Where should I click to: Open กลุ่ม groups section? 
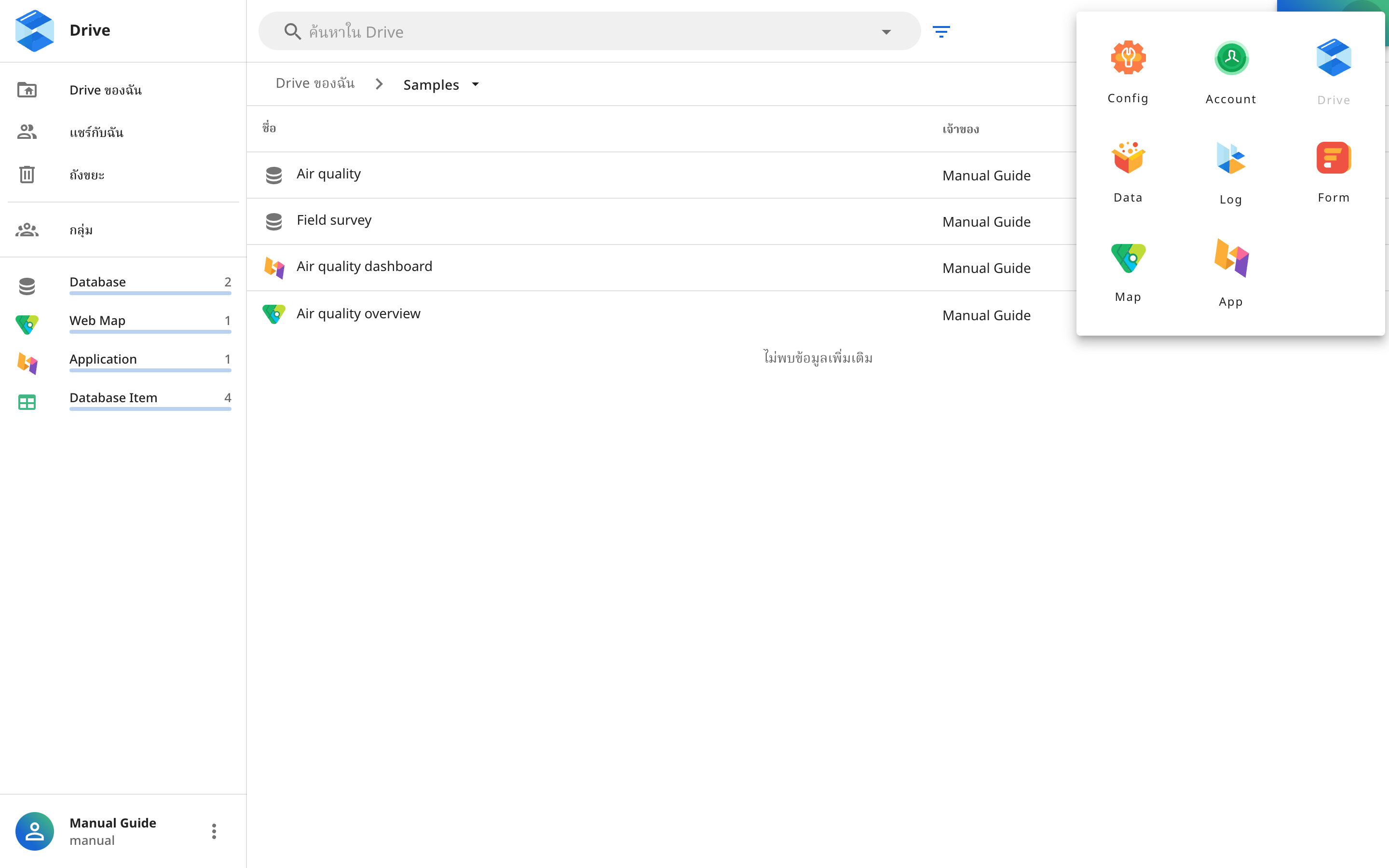[123, 230]
